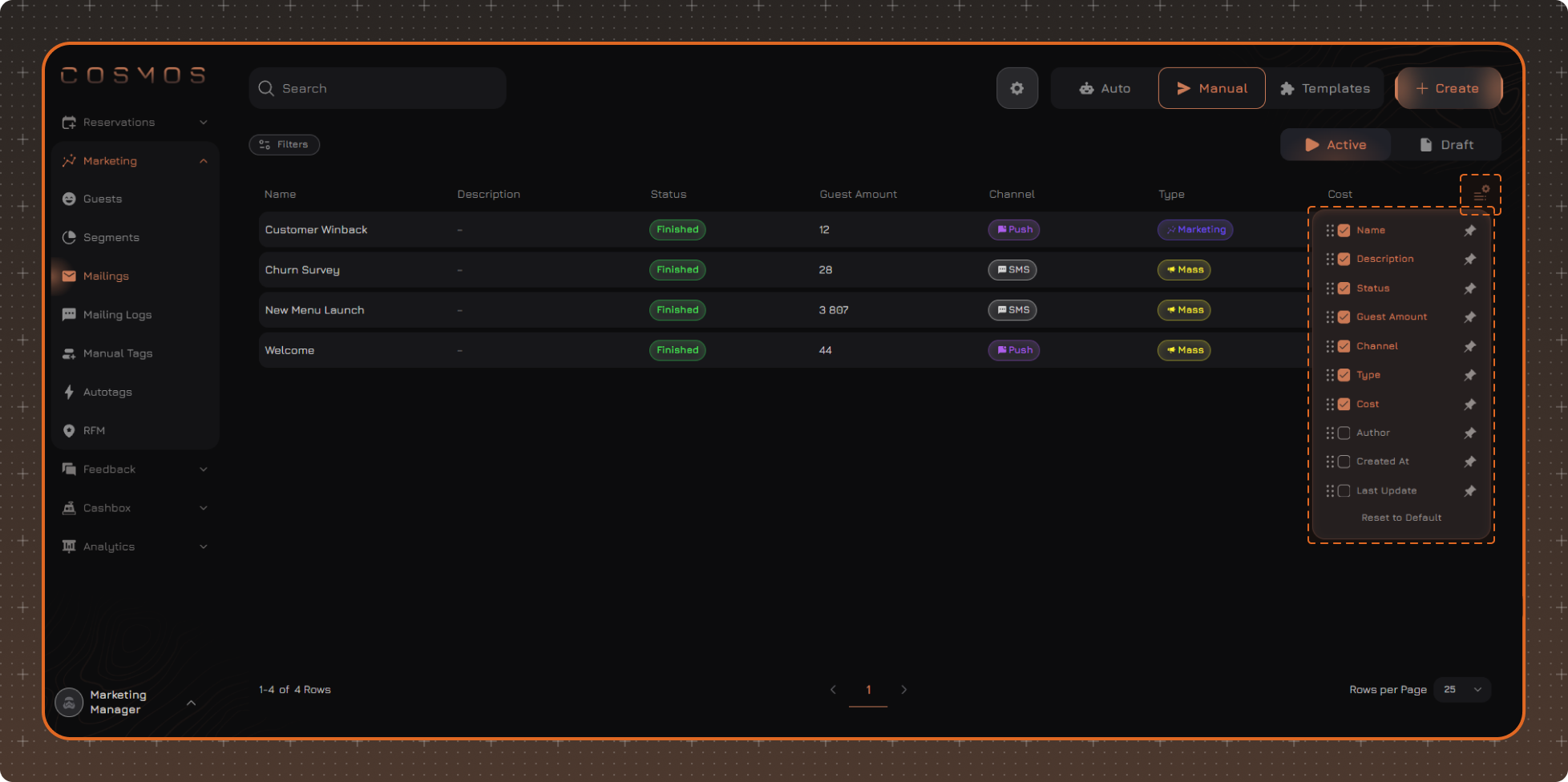
Task: Enable the Author column checkbox
Action: tap(1344, 433)
